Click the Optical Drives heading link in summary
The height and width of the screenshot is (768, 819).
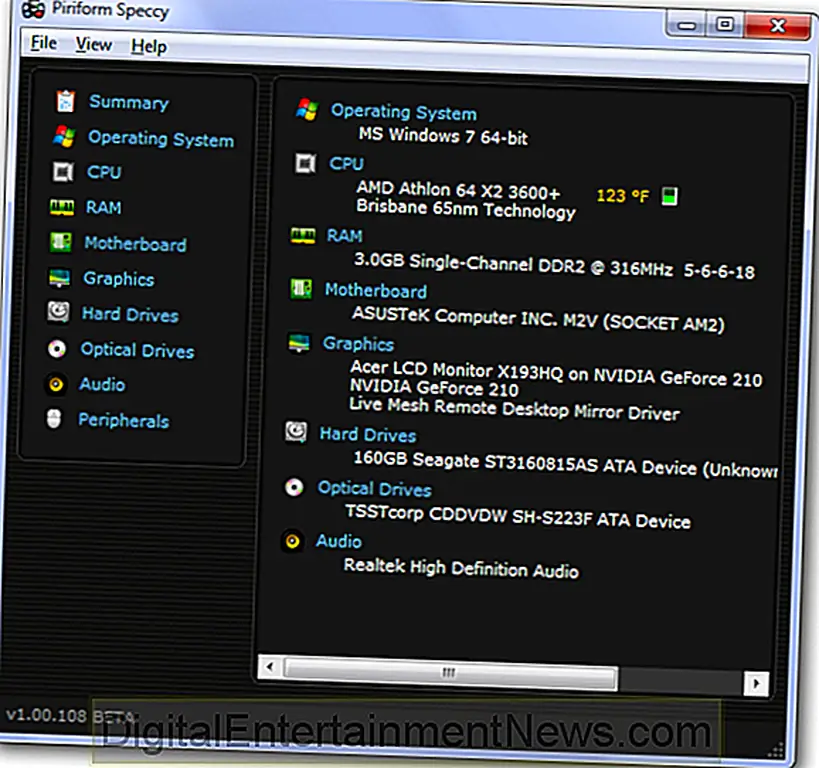click(375, 488)
